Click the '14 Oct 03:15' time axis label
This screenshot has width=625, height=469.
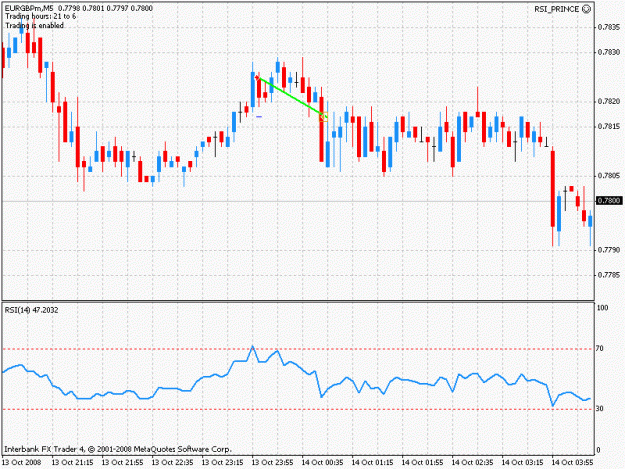[x=523, y=463]
